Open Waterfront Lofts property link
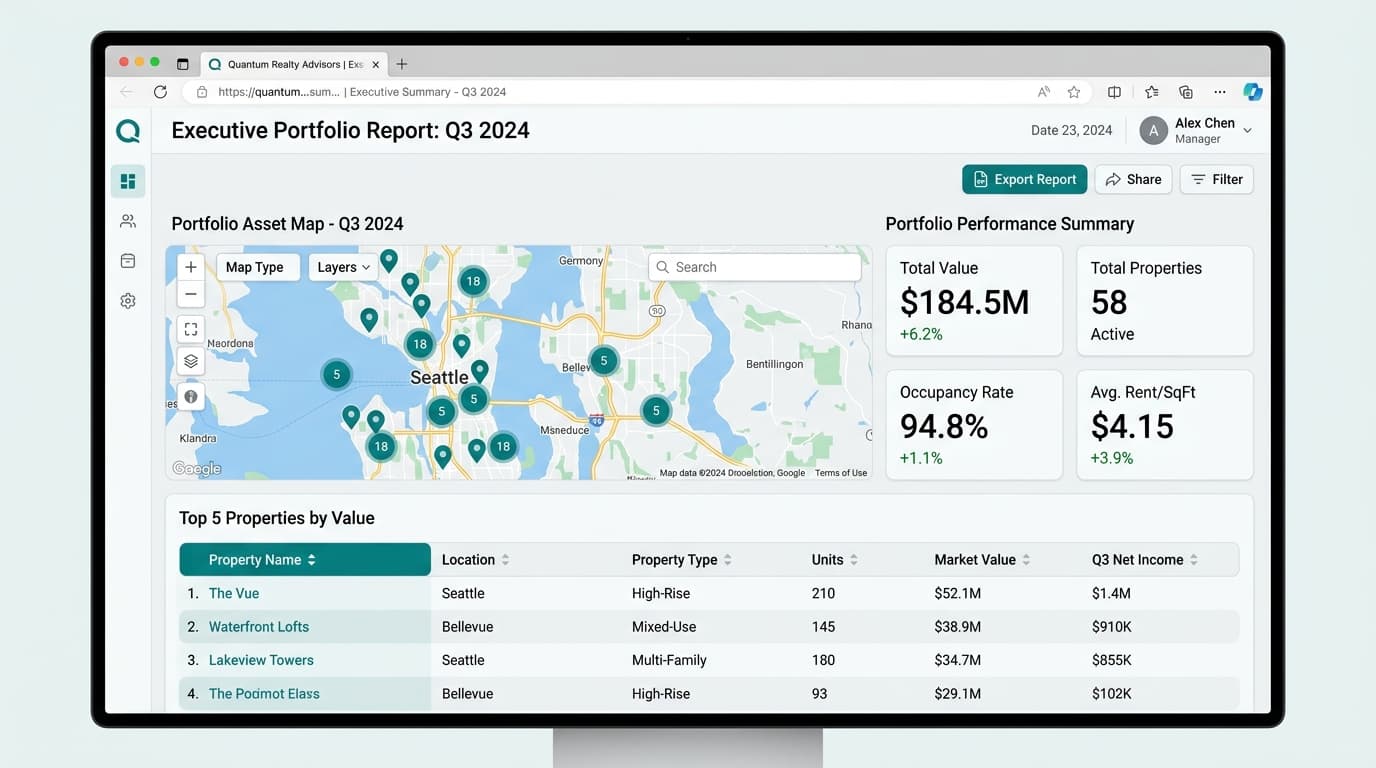Viewport: 1376px width, 768px height. pyautogui.click(x=259, y=627)
